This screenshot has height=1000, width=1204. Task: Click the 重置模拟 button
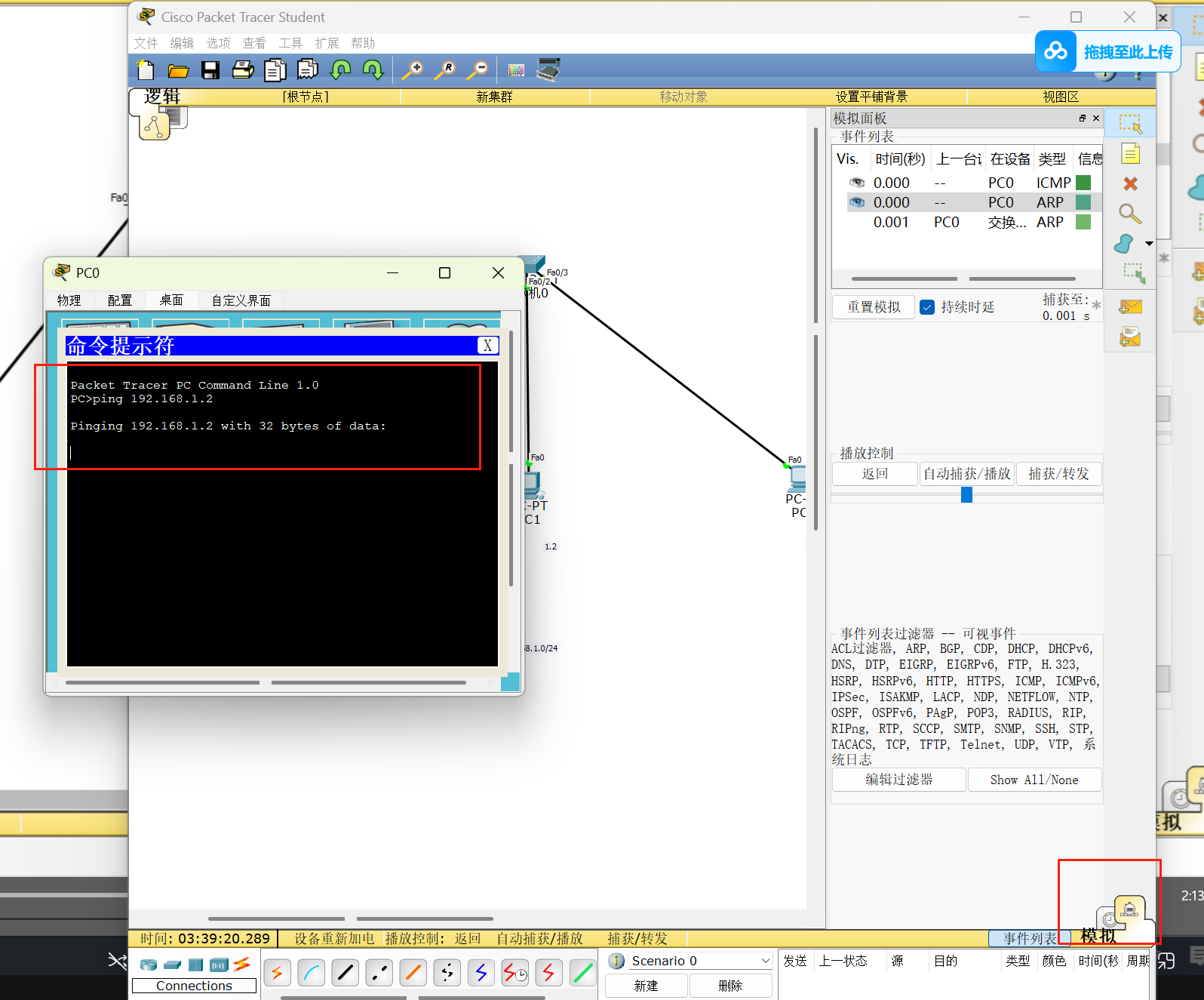coord(874,307)
